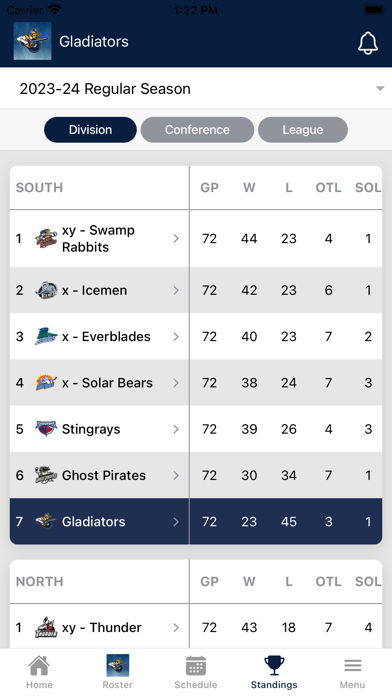Tap the Swamp Rabbits team logo
This screenshot has height=696, width=392.
[46, 238]
